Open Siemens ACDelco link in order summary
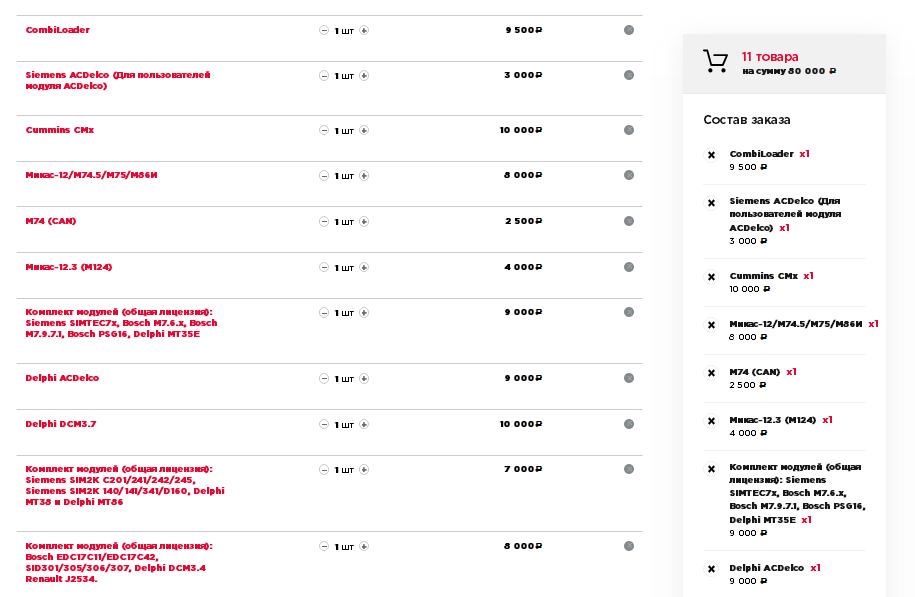Image resolution: width=915 pixels, height=597 pixels. tap(785, 214)
